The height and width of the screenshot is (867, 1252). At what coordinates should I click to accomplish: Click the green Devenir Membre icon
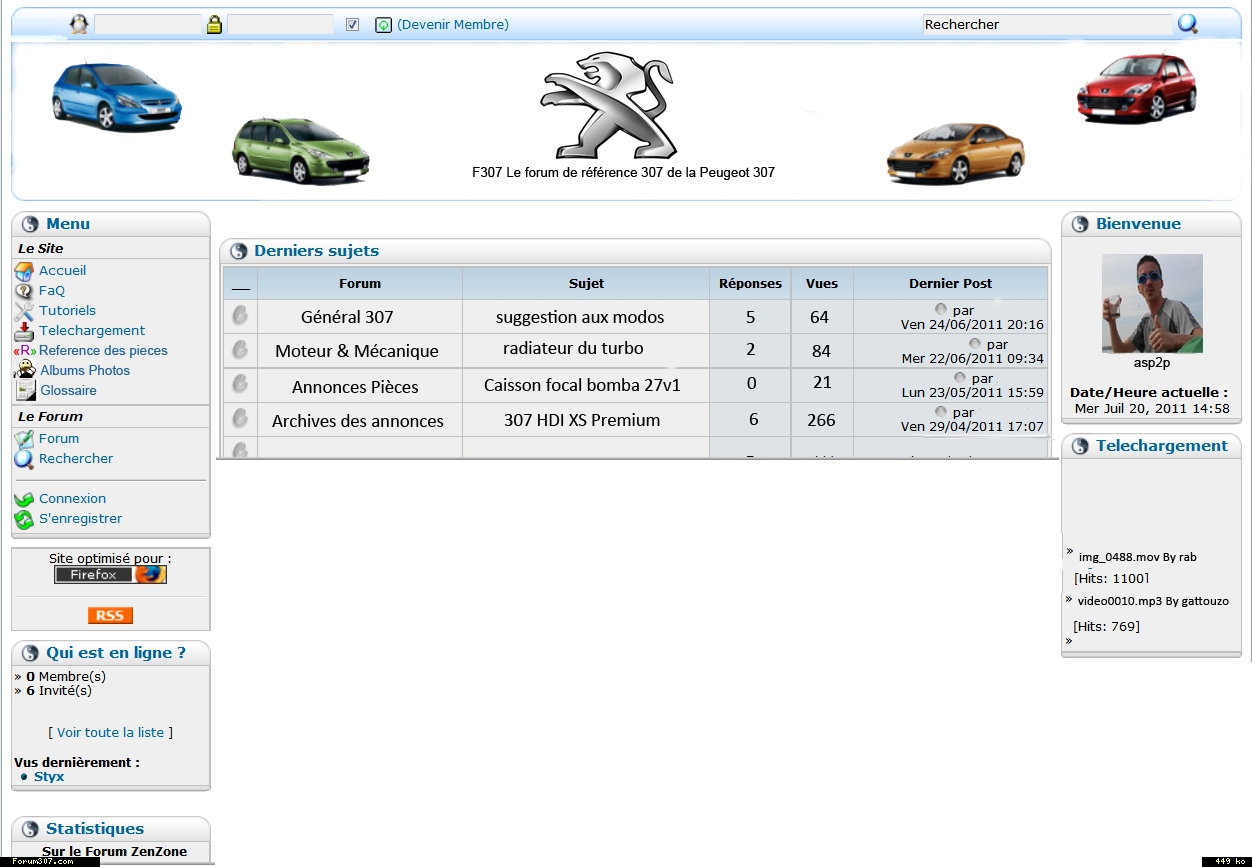click(383, 25)
